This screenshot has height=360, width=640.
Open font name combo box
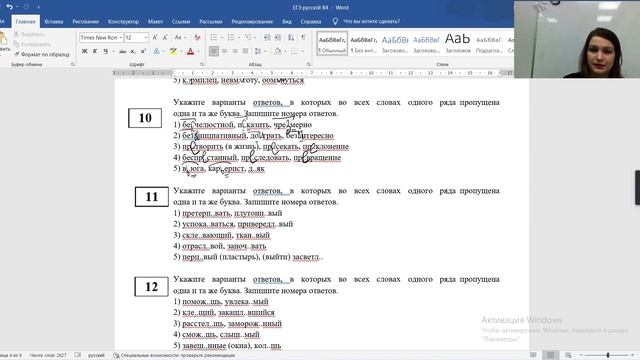point(101,38)
